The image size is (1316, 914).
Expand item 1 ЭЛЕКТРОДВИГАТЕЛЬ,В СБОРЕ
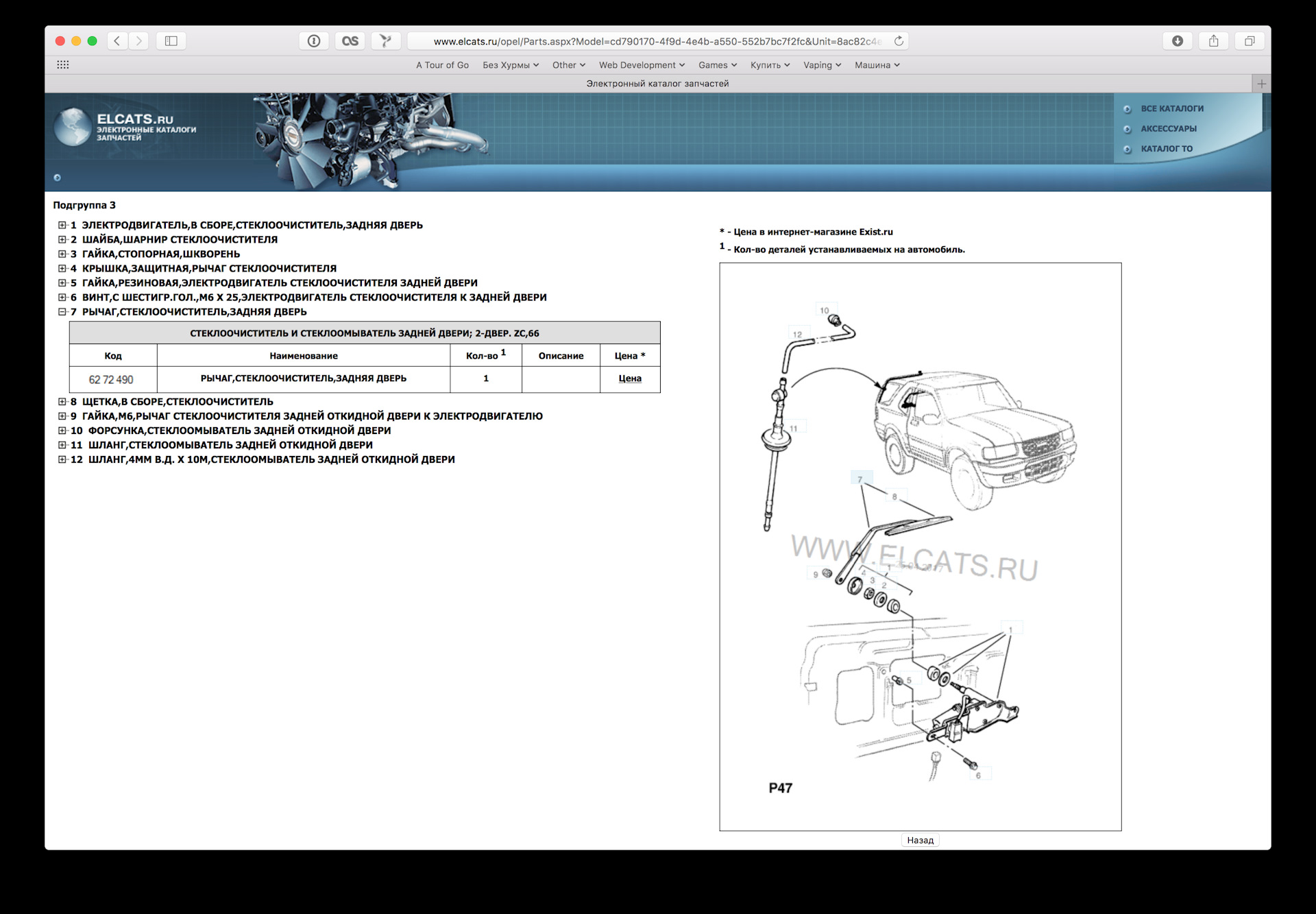click(62, 225)
